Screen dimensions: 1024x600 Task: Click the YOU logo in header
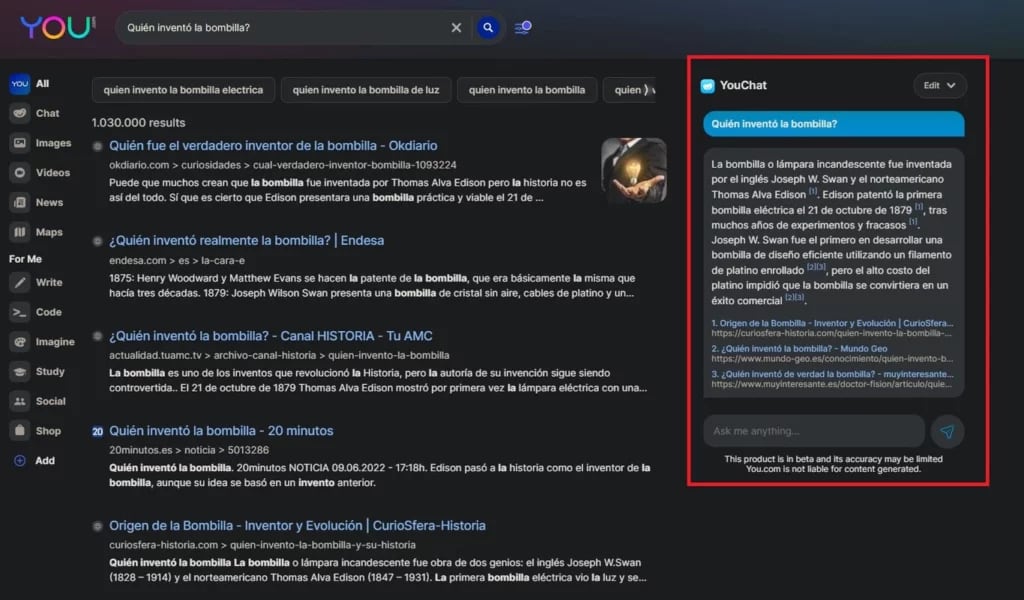pos(57,27)
